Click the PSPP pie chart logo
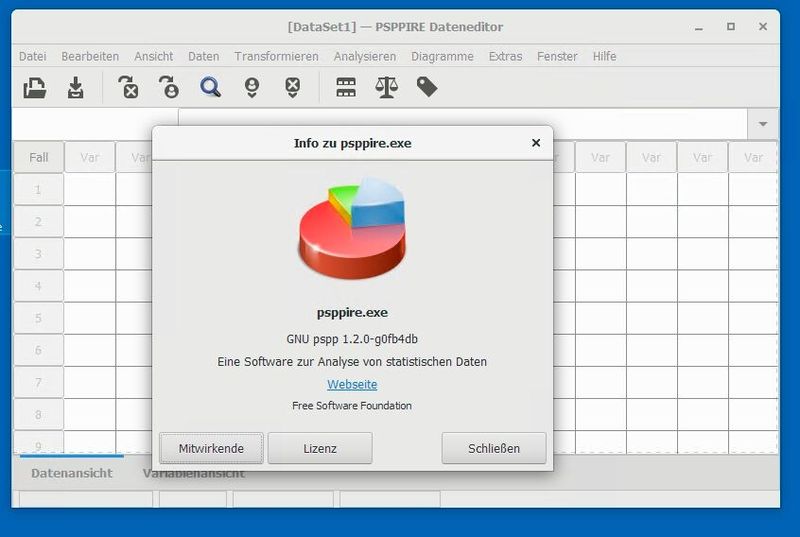The width and height of the screenshot is (800, 537). click(352, 229)
